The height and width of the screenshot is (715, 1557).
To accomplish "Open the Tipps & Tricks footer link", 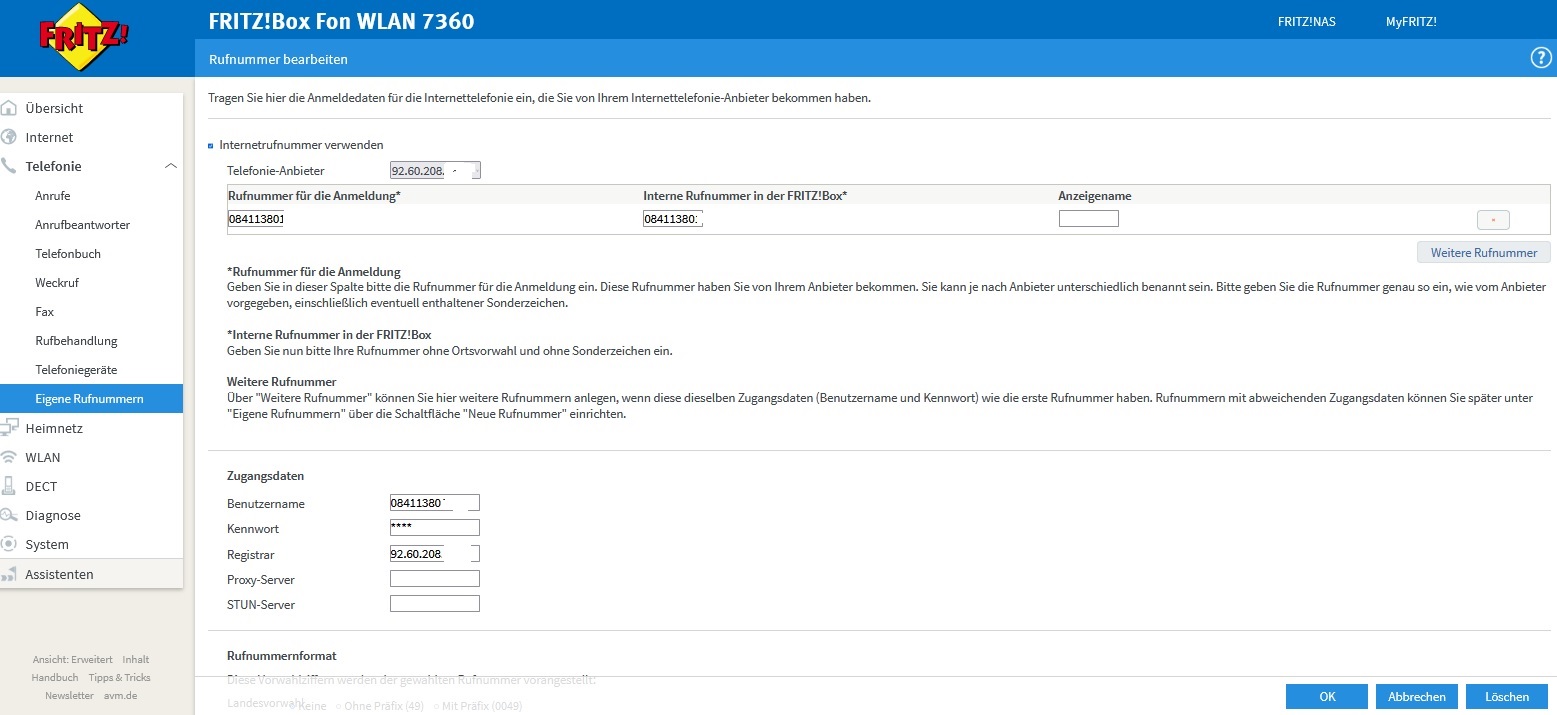I will (x=120, y=678).
